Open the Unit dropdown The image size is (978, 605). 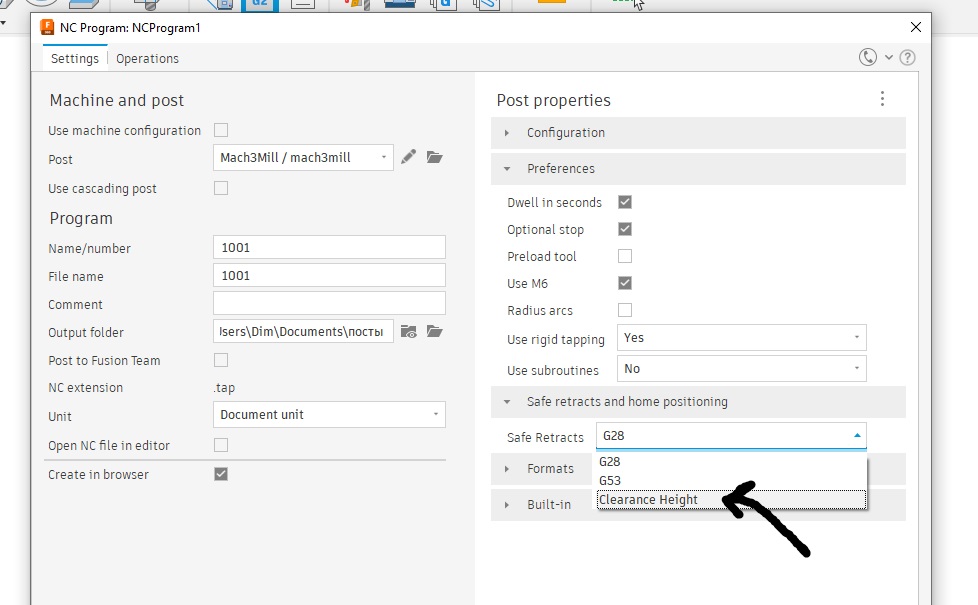329,415
